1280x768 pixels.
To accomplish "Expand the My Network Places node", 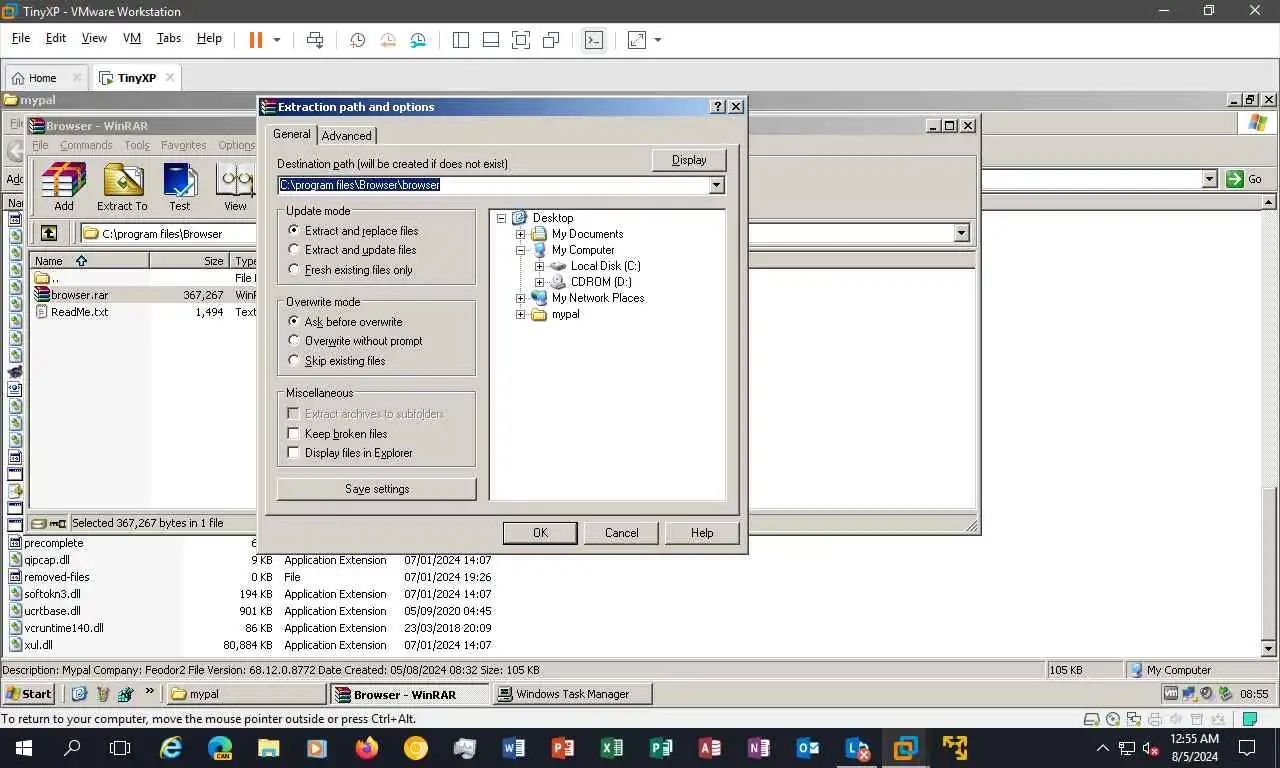I will click(x=521, y=298).
